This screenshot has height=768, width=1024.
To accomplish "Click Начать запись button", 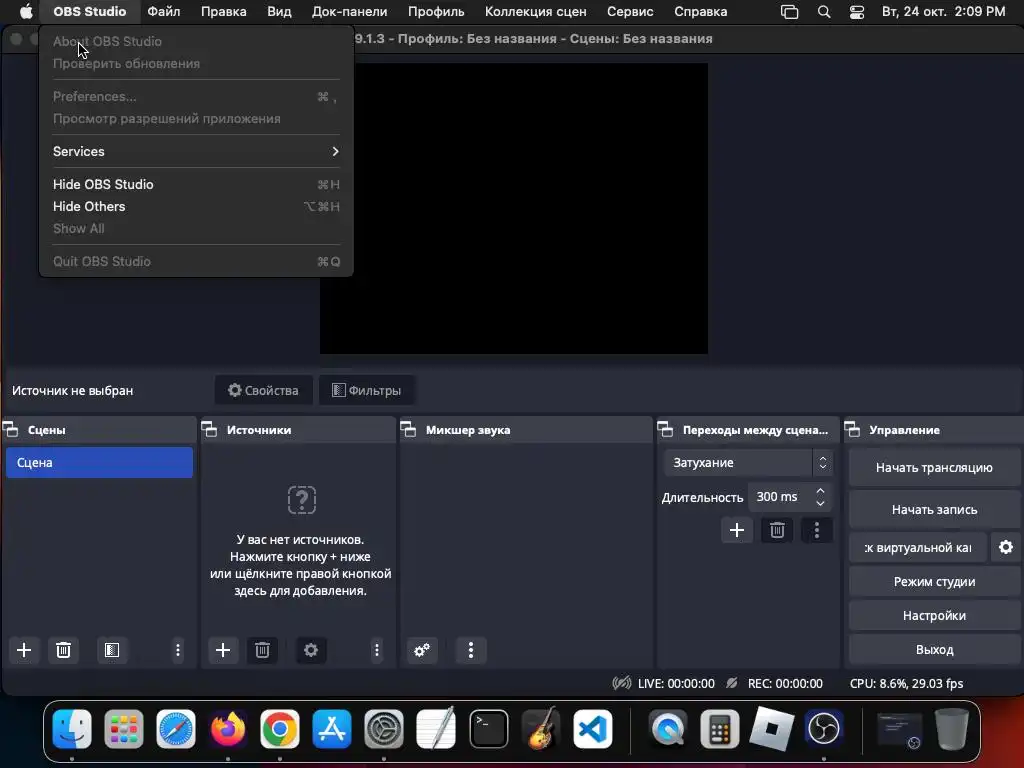I will 934,510.
